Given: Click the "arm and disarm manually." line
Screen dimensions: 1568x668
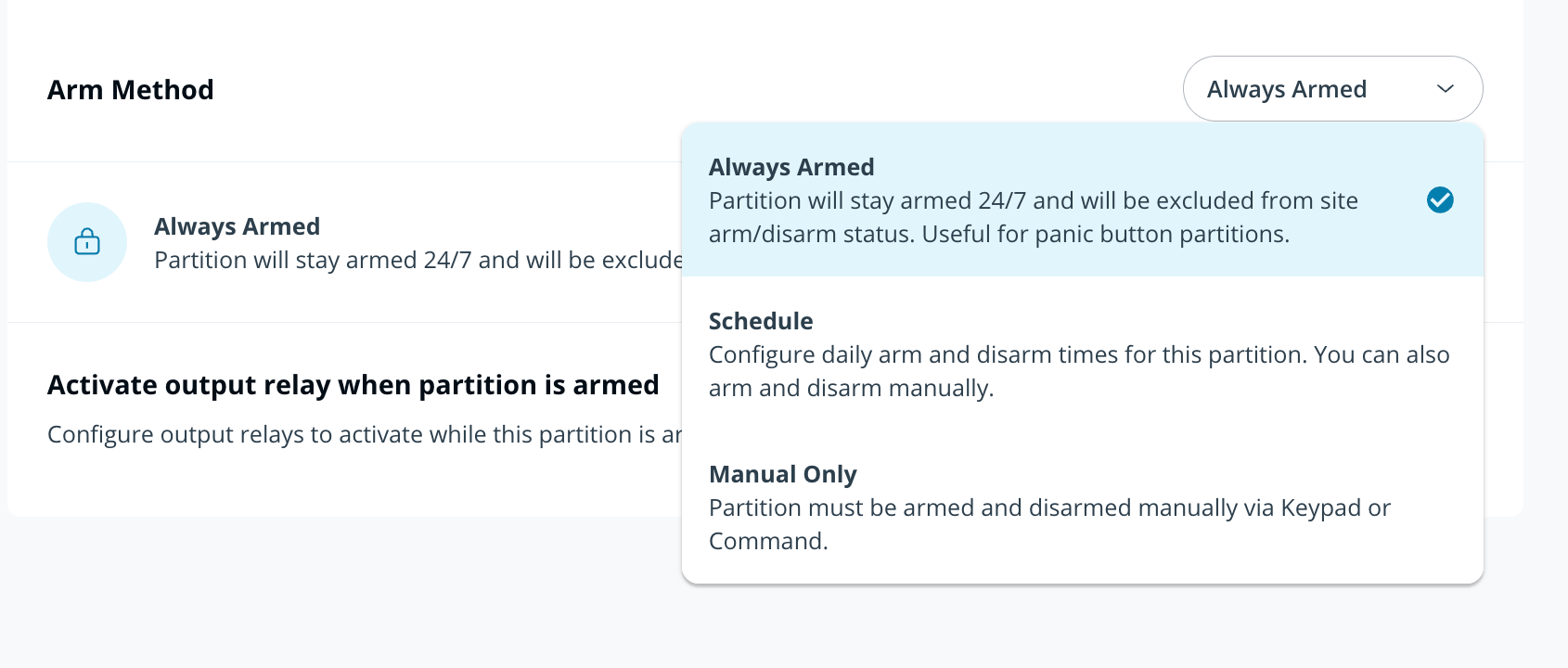Looking at the screenshot, I should [851, 388].
